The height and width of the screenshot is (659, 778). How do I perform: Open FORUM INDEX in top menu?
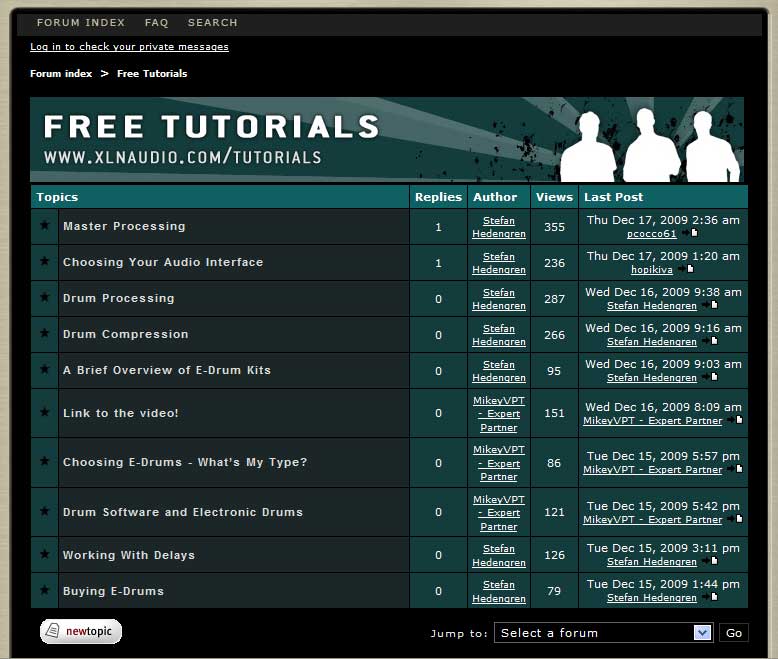[x=81, y=22]
